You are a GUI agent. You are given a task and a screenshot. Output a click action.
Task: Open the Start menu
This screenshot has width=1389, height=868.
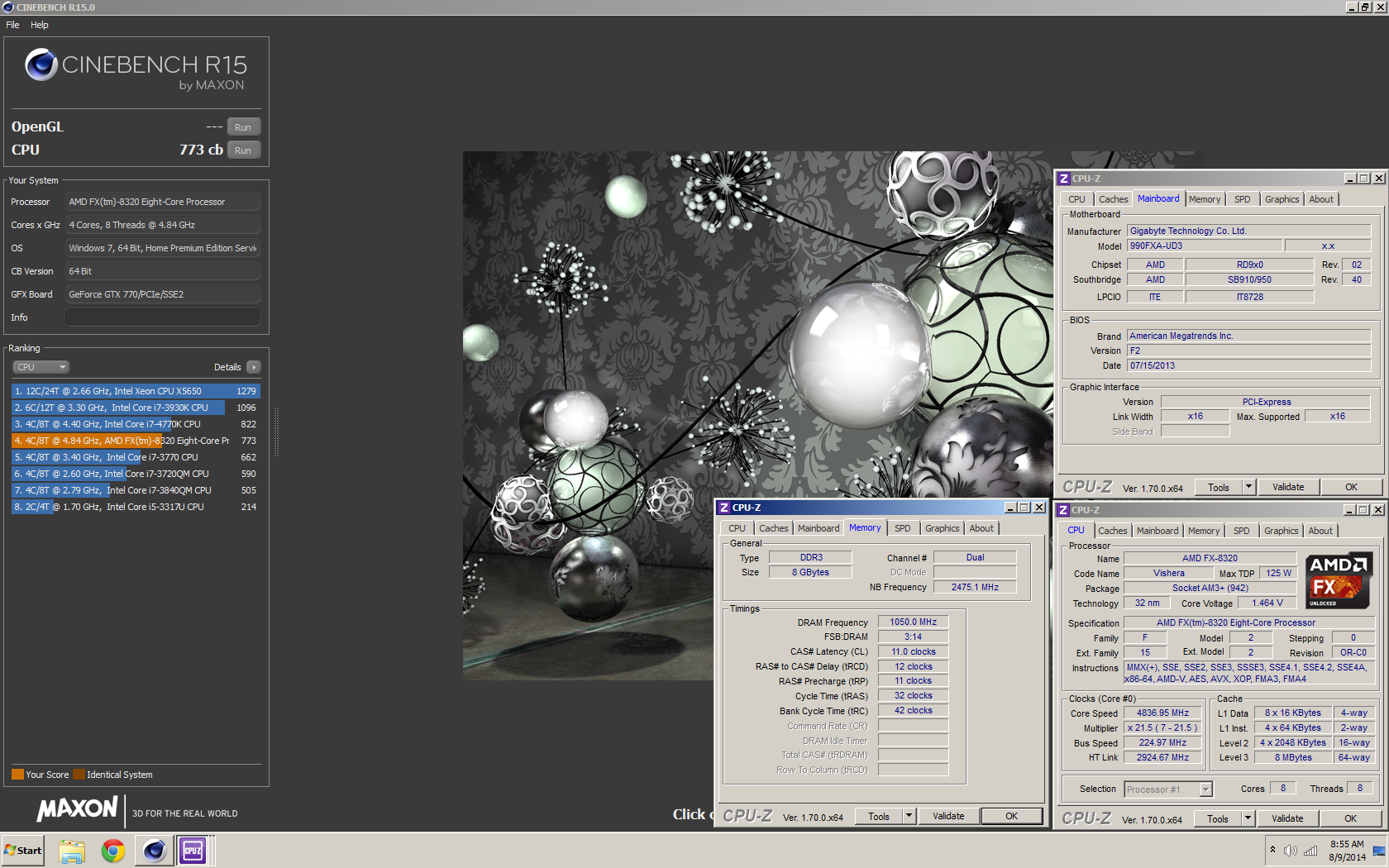pyautogui.click(x=23, y=851)
